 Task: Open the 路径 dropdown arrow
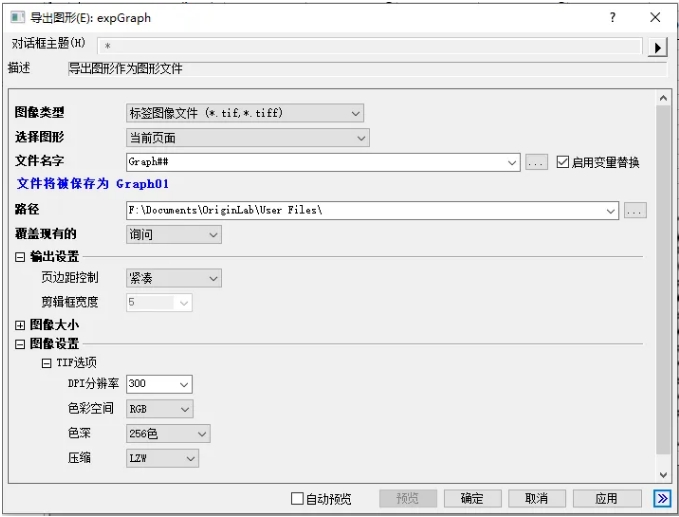611,211
